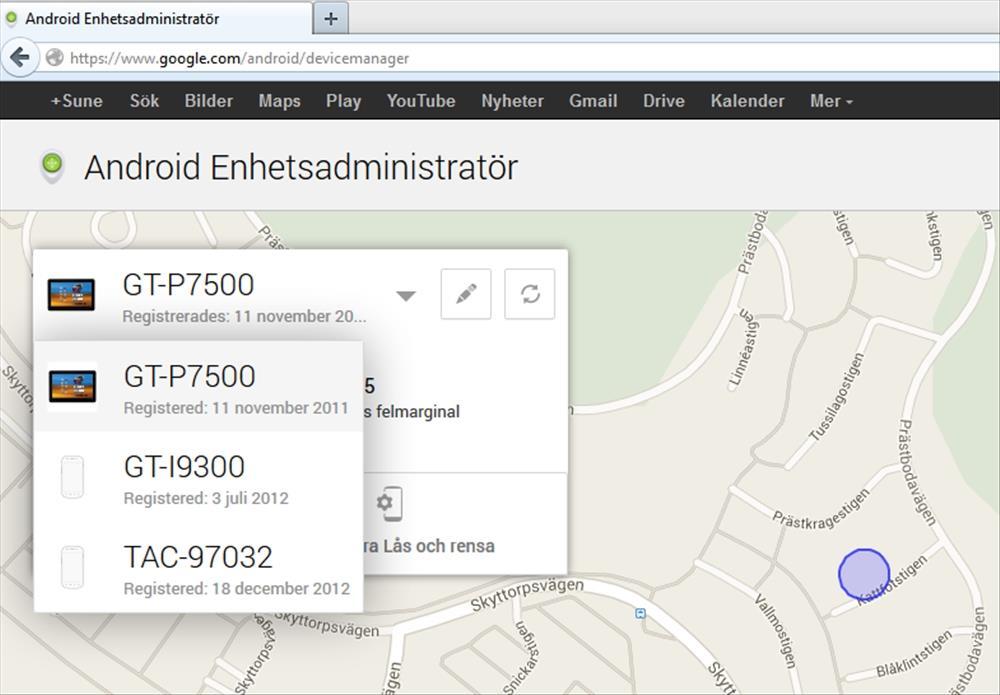Click the GT-I9300 phone icon

coord(72,477)
